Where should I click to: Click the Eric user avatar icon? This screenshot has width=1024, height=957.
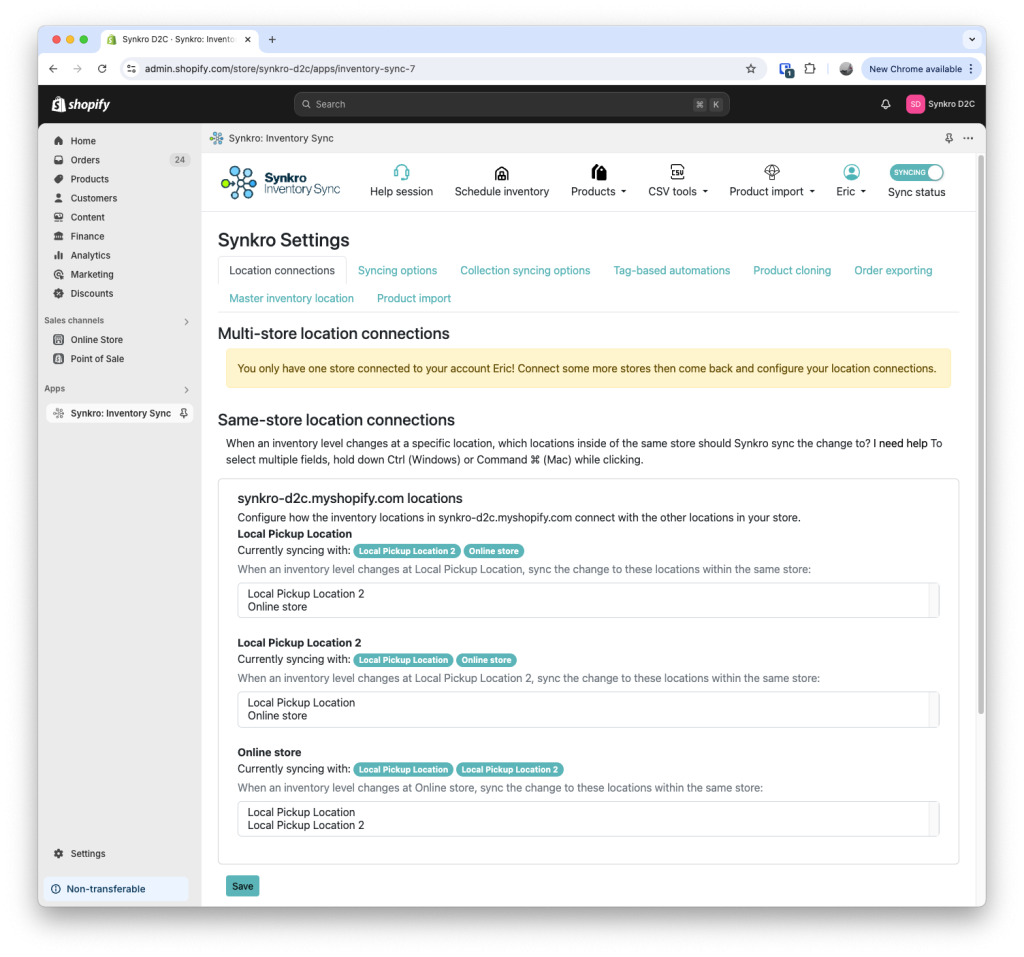pyautogui.click(x=850, y=172)
